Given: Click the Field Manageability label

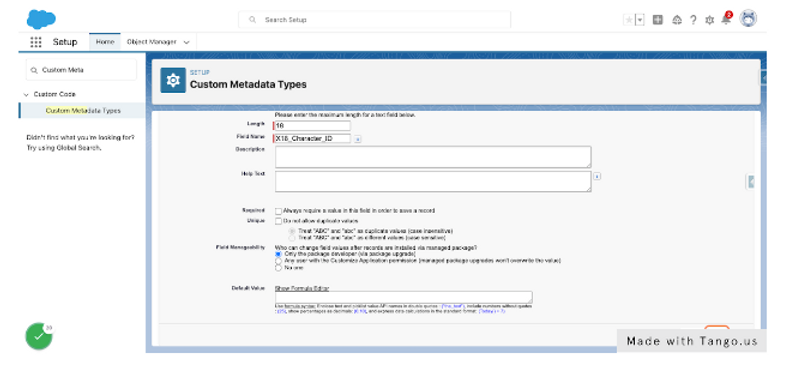Looking at the screenshot, I should [x=241, y=247].
